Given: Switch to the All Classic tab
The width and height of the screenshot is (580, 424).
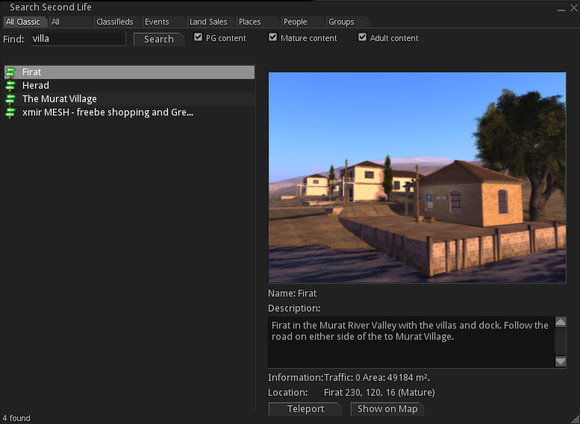Looking at the screenshot, I should [x=24, y=22].
